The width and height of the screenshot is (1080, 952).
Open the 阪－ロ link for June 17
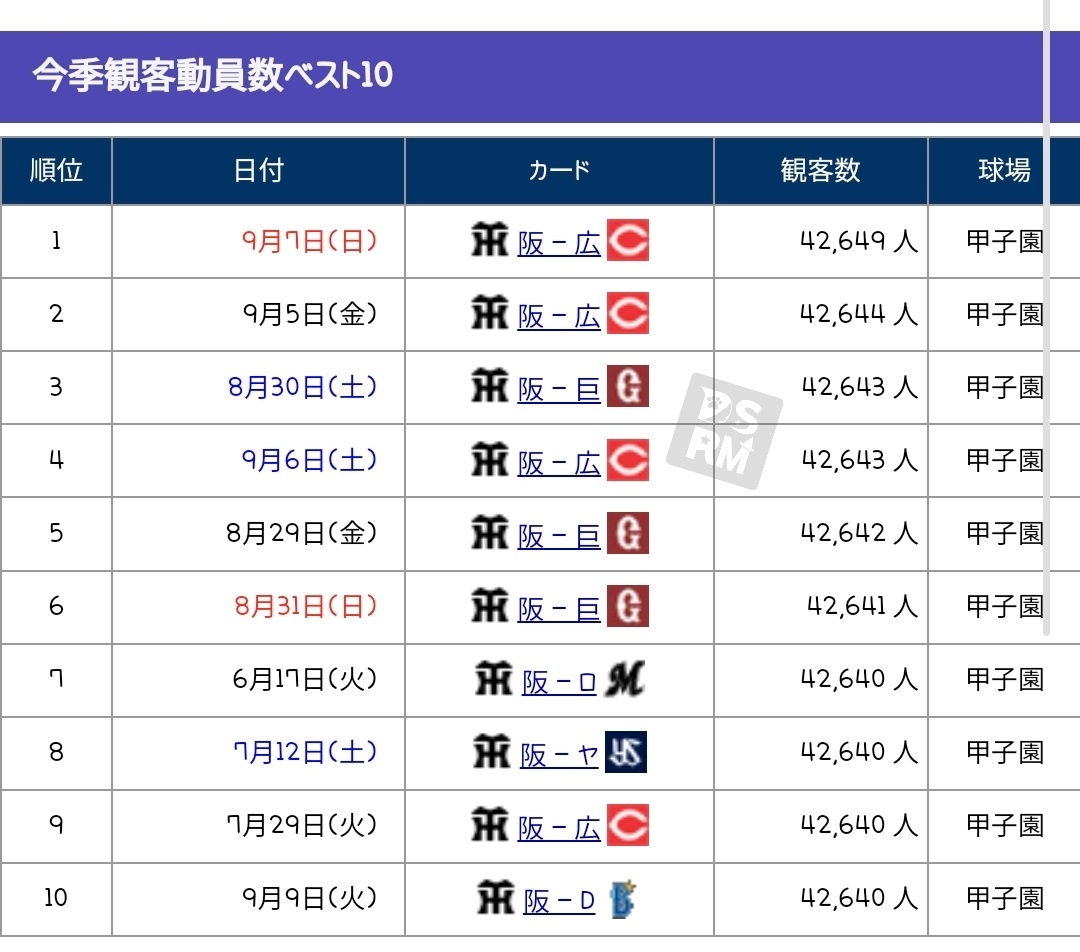(x=559, y=682)
